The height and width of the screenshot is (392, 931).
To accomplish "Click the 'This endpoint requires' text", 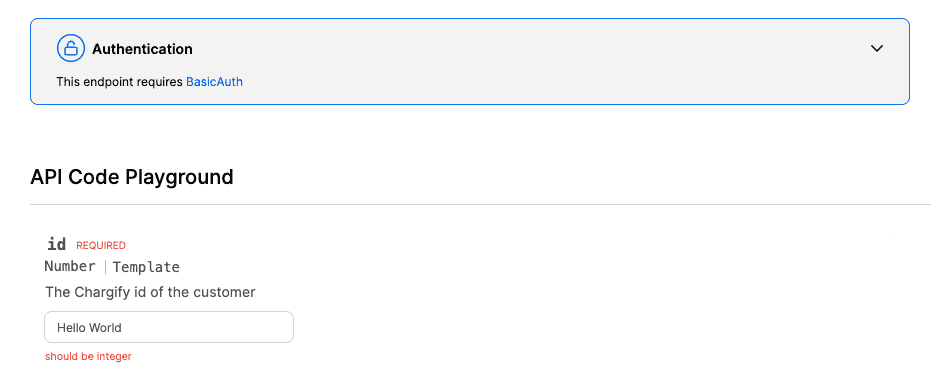I will coord(119,82).
